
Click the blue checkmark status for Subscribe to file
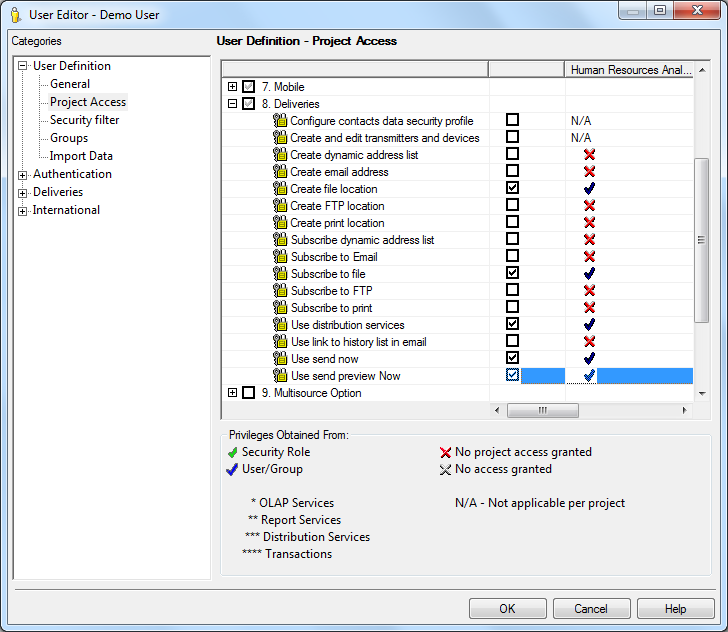pyautogui.click(x=589, y=274)
